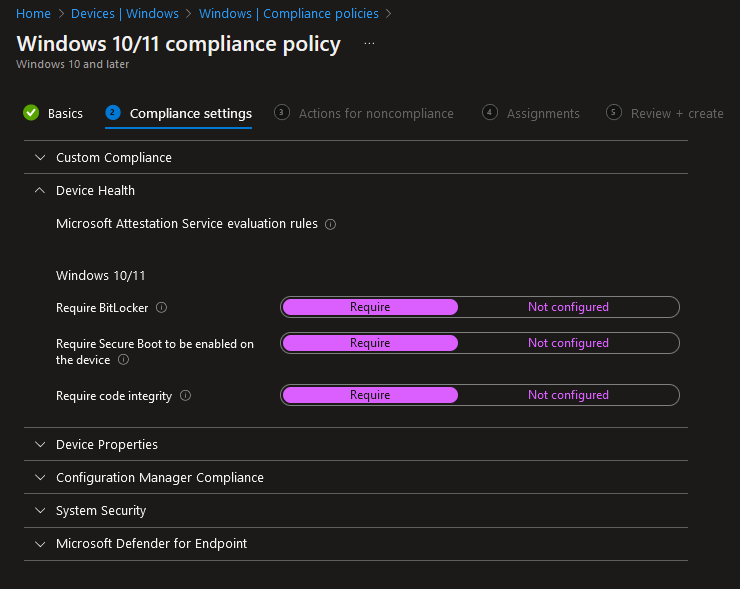The width and height of the screenshot is (740, 589).
Task: Click step 2 circle icon for Compliance settings
Action: [x=113, y=113]
